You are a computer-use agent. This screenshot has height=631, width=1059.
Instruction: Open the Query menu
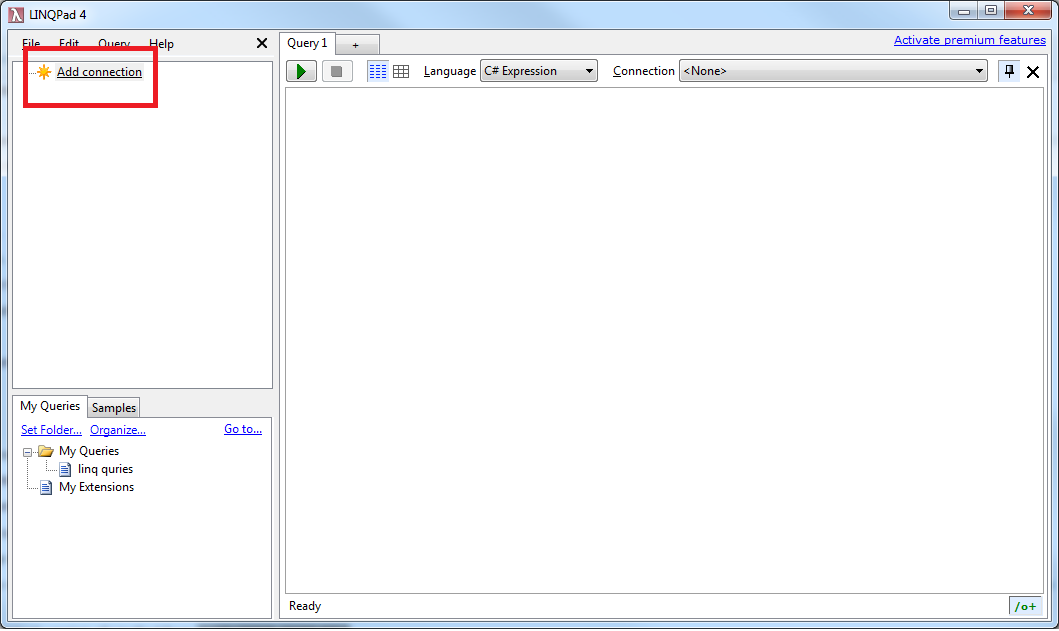114,44
